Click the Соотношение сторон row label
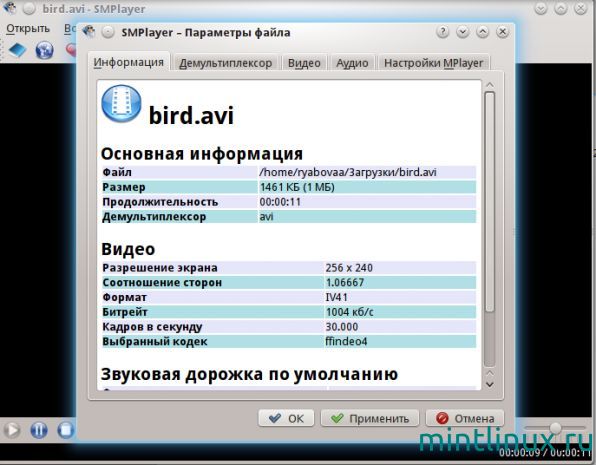Image resolution: width=596 pixels, height=465 pixels. [x=162, y=282]
